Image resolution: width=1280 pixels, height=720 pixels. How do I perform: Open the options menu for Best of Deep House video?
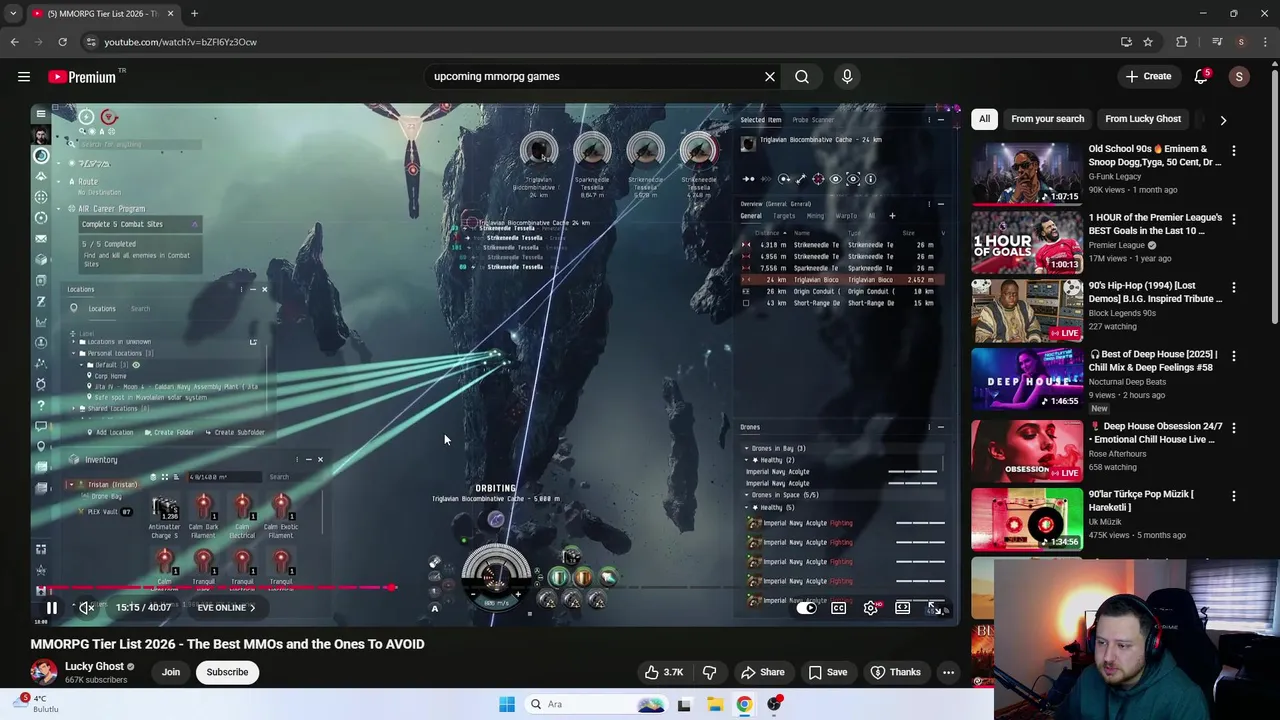point(1233,356)
